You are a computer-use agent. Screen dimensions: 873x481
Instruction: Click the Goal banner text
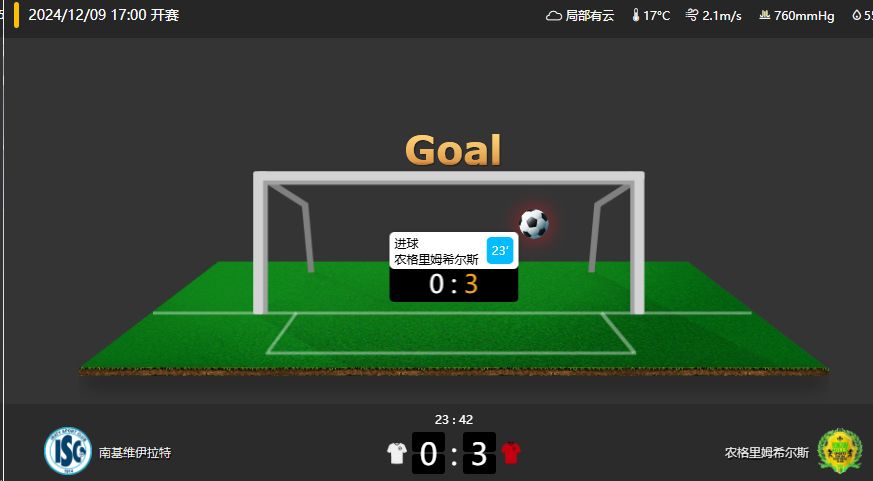(x=453, y=150)
